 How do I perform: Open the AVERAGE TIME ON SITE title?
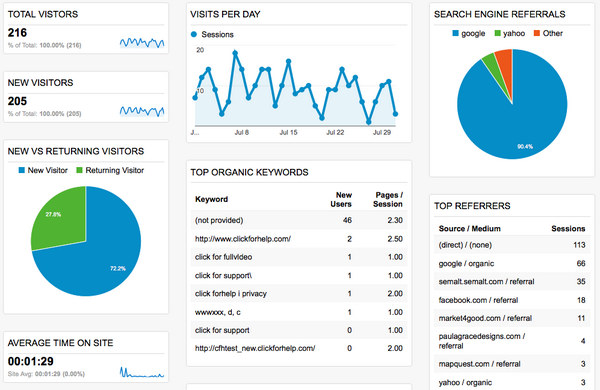coord(60,343)
